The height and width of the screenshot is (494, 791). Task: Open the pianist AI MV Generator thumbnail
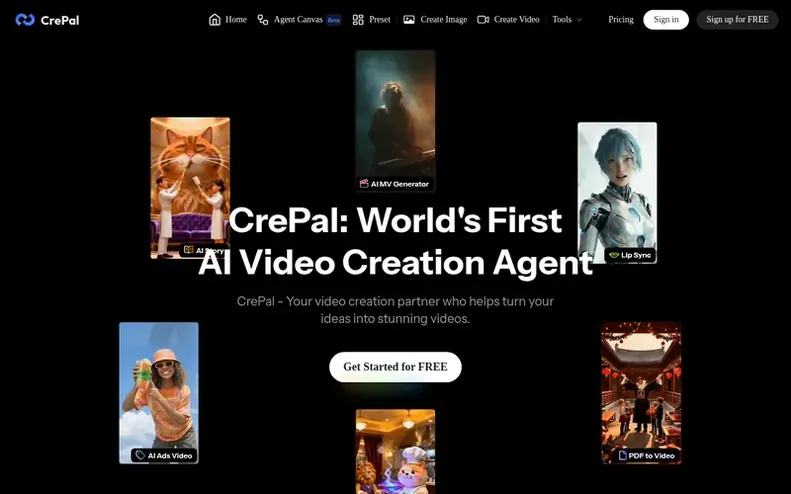tap(395, 121)
